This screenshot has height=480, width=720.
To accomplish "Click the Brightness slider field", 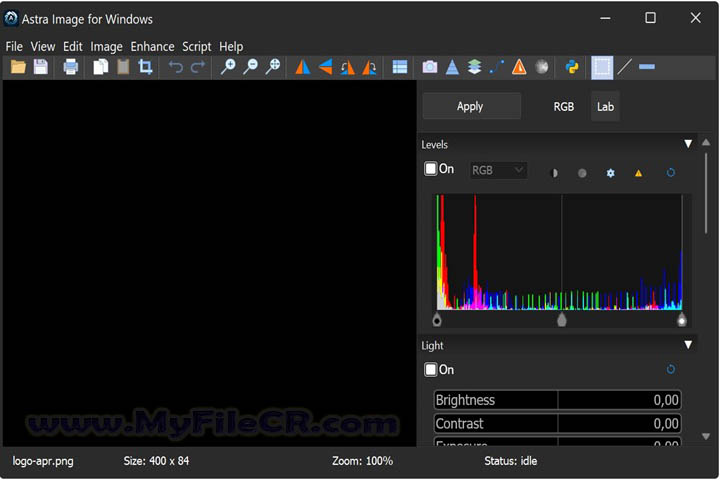I will coord(557,400).
